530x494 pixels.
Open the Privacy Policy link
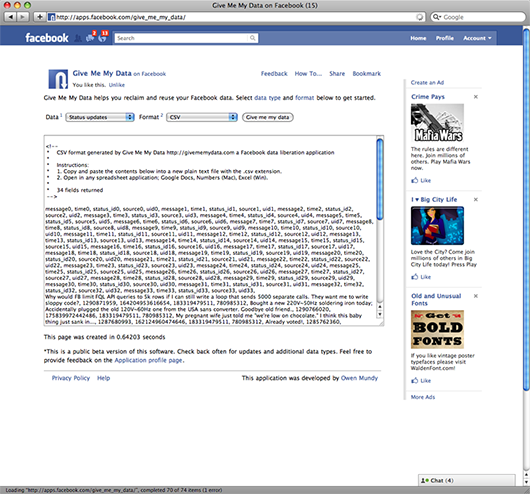(x=71, y=378)
